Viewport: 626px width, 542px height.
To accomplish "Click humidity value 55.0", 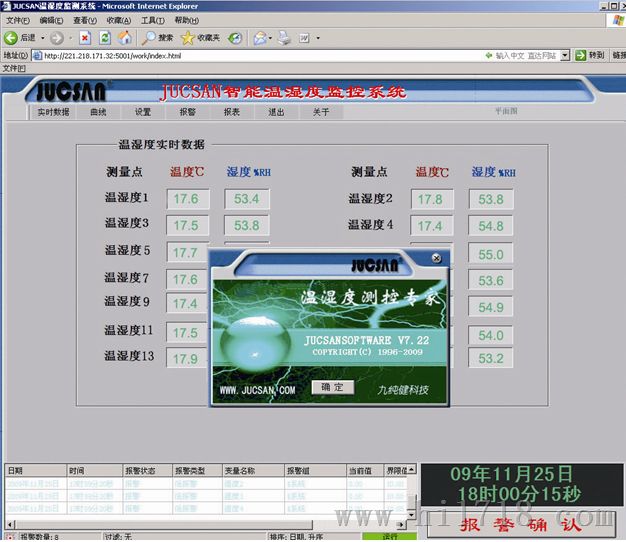I will click(x=491, y=254).
